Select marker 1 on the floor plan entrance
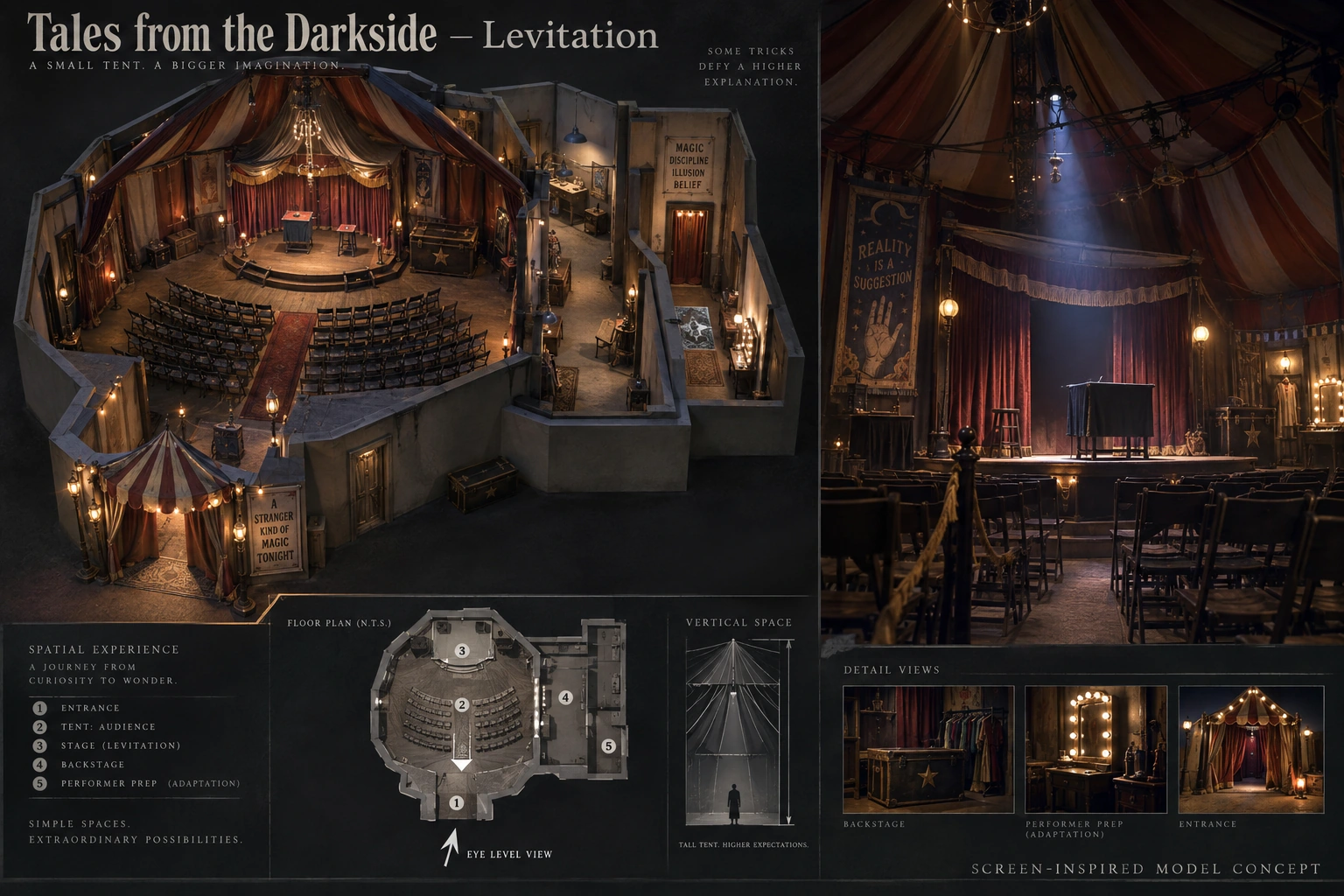 [455, 802]
